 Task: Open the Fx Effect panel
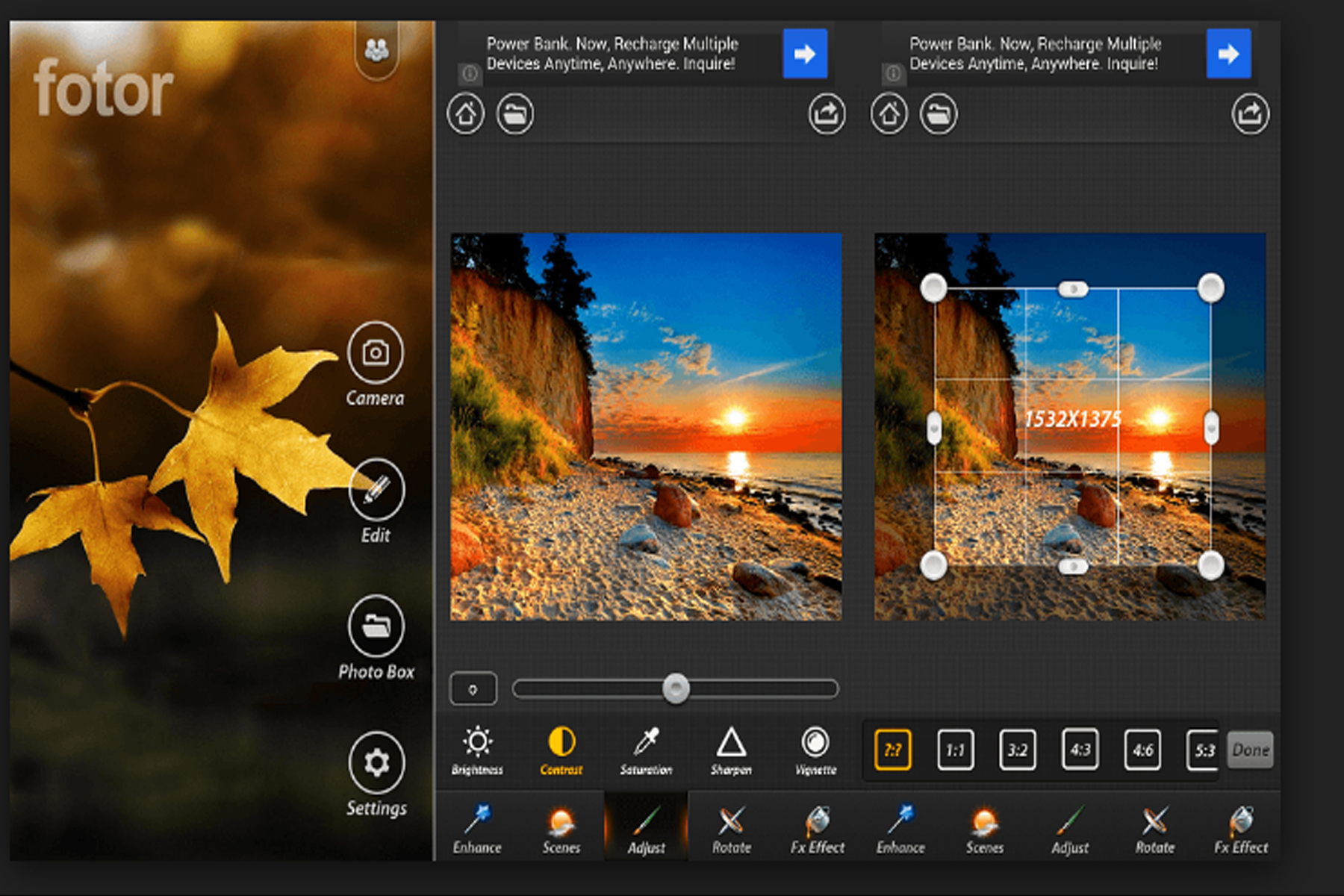tap(817, 829)
